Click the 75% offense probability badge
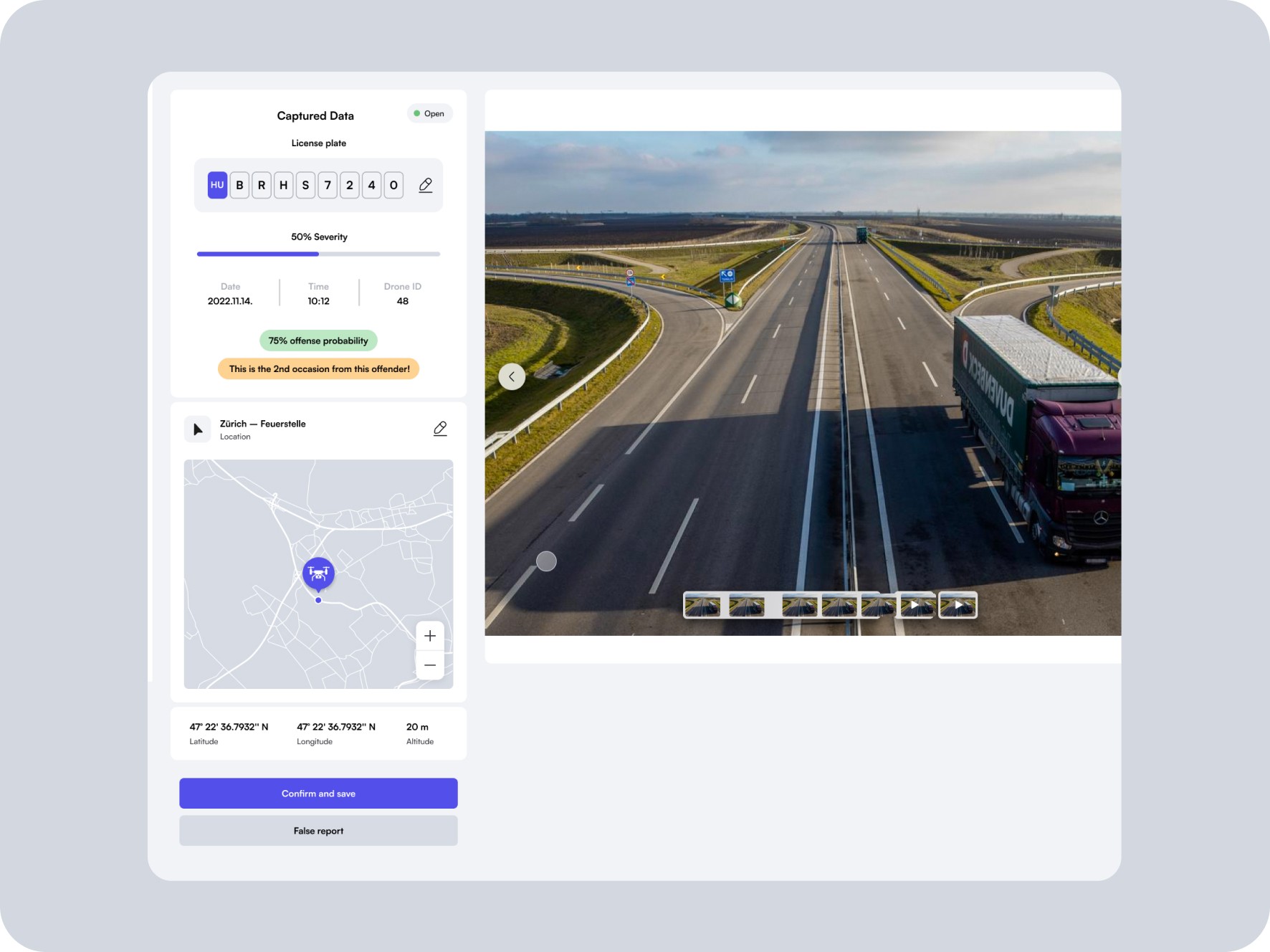 [x=318, y=341]
